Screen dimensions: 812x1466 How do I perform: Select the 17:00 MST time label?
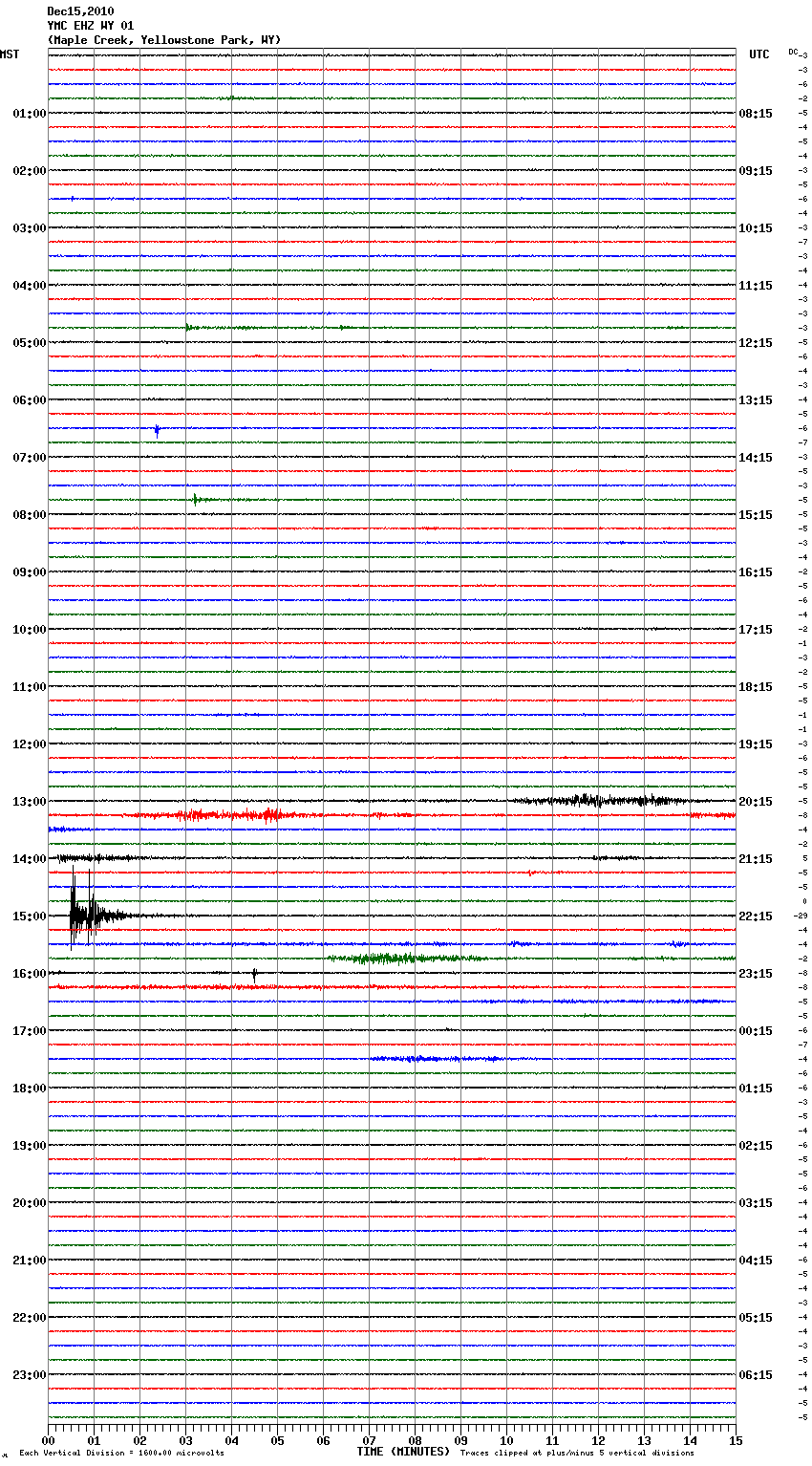point(30,1031)
